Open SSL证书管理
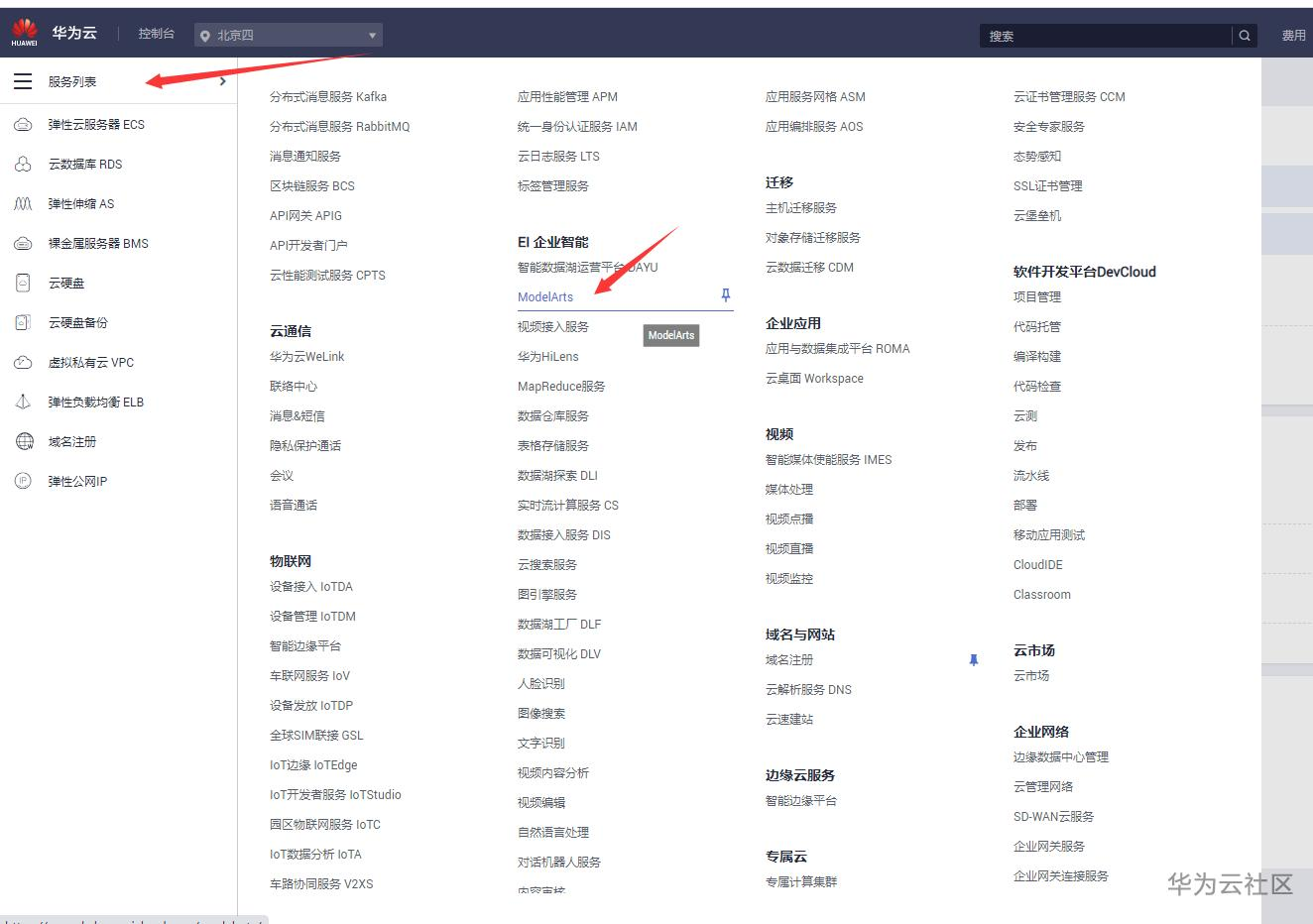 coord(1048,185)
